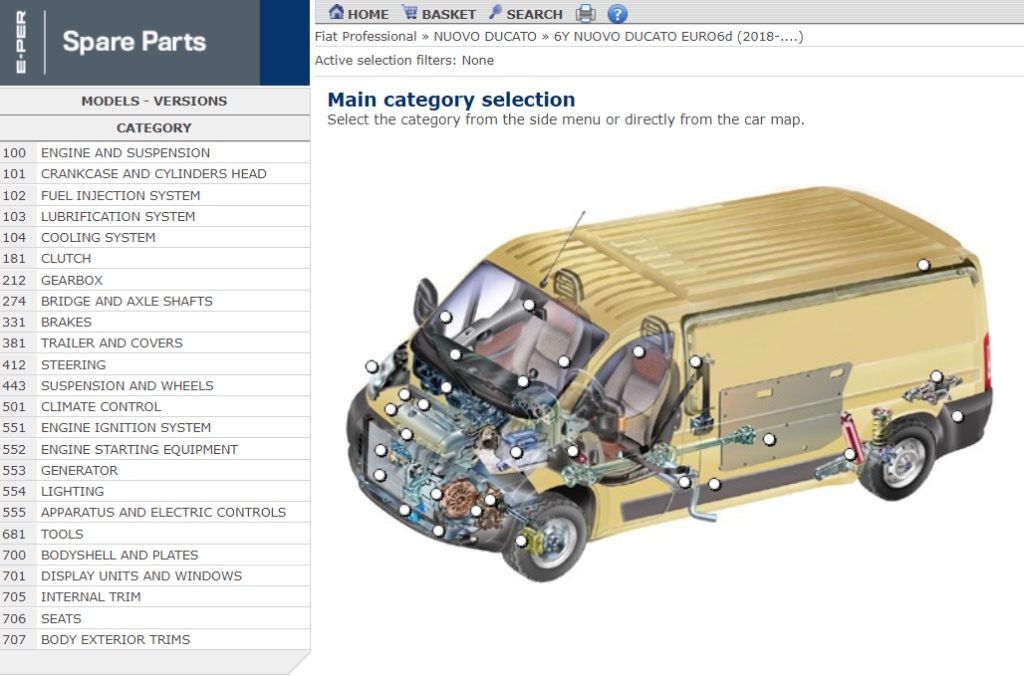Open 212 GEARBOX category
Image resolution: width=1024 pixels, height=676 pixels.
[155, 280]
